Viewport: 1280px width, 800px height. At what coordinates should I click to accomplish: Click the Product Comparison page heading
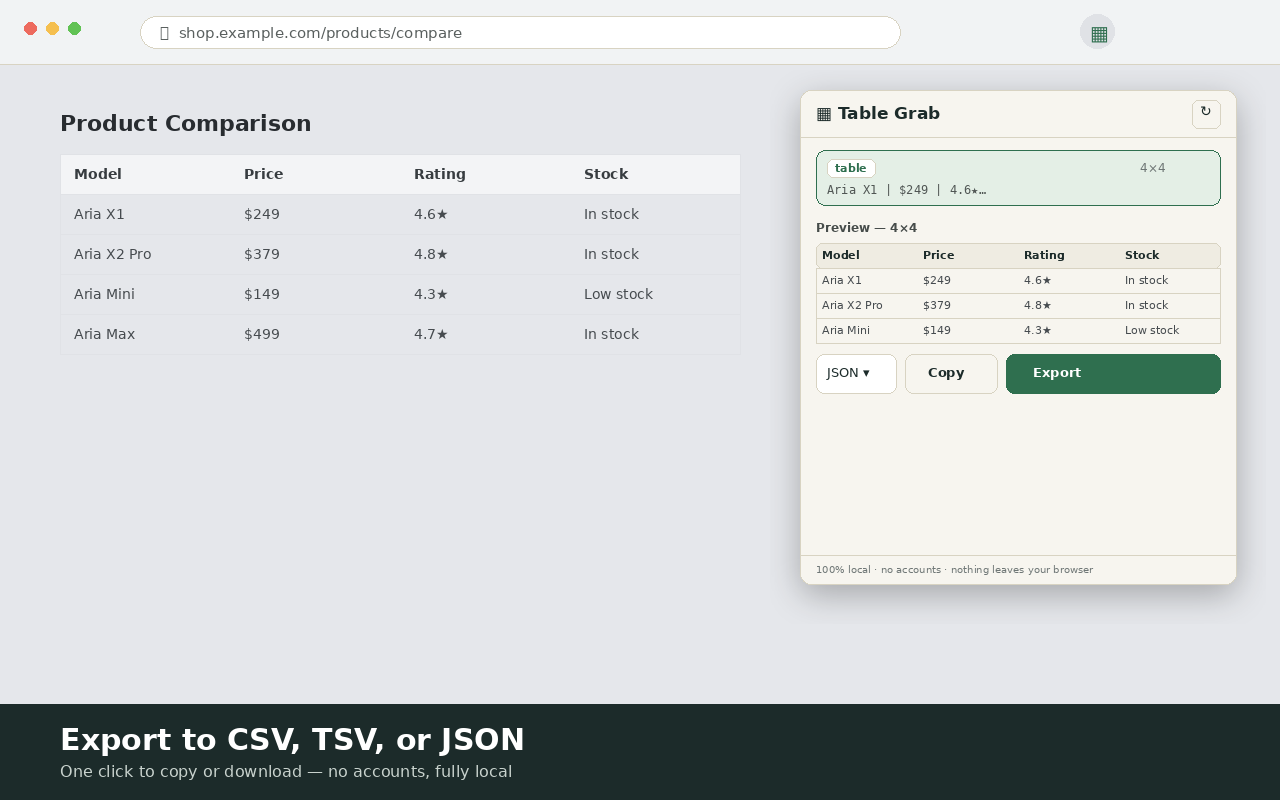tap(186, 124)
